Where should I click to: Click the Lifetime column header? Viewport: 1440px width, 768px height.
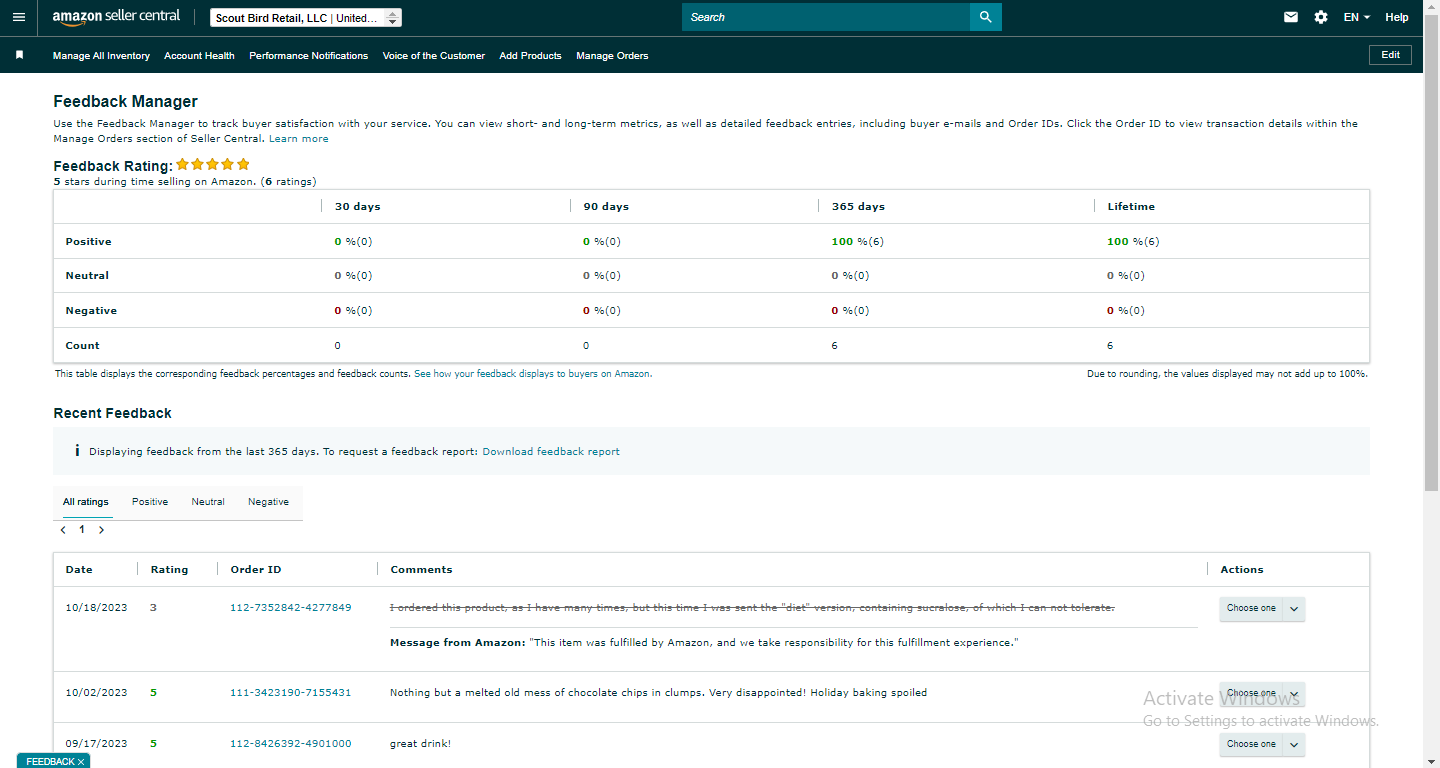[1131, 207]
